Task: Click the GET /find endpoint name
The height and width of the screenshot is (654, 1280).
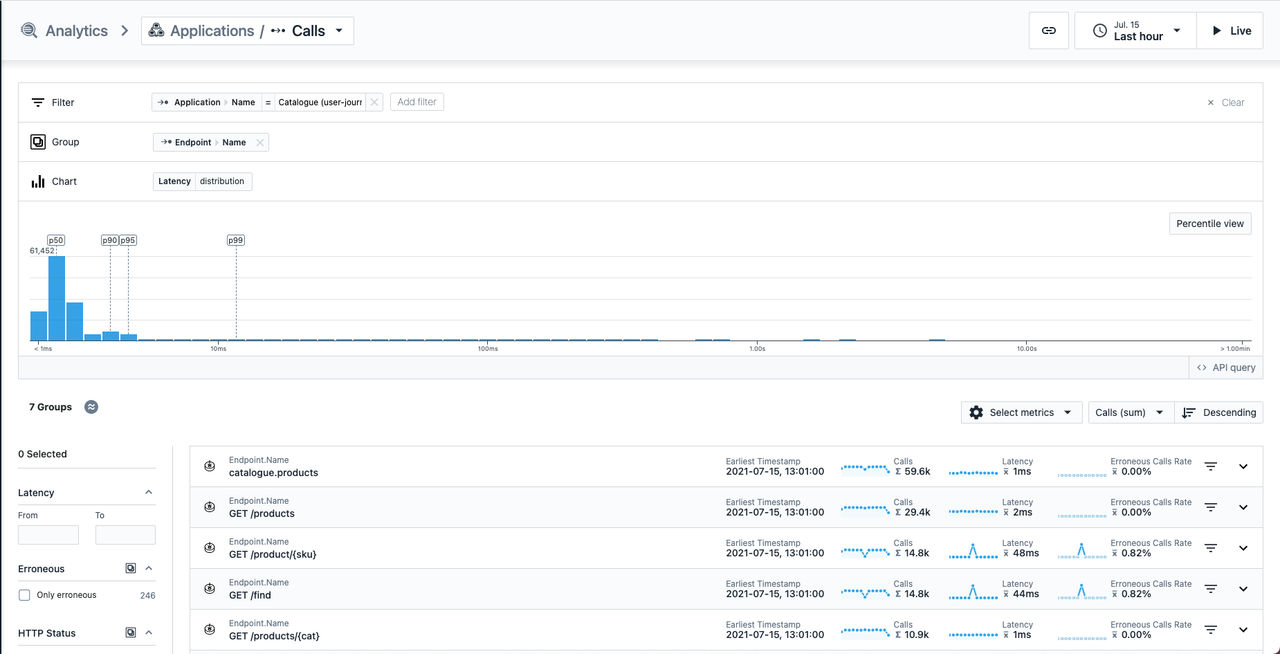Action: pyautogui.click(x=250, y=595)
